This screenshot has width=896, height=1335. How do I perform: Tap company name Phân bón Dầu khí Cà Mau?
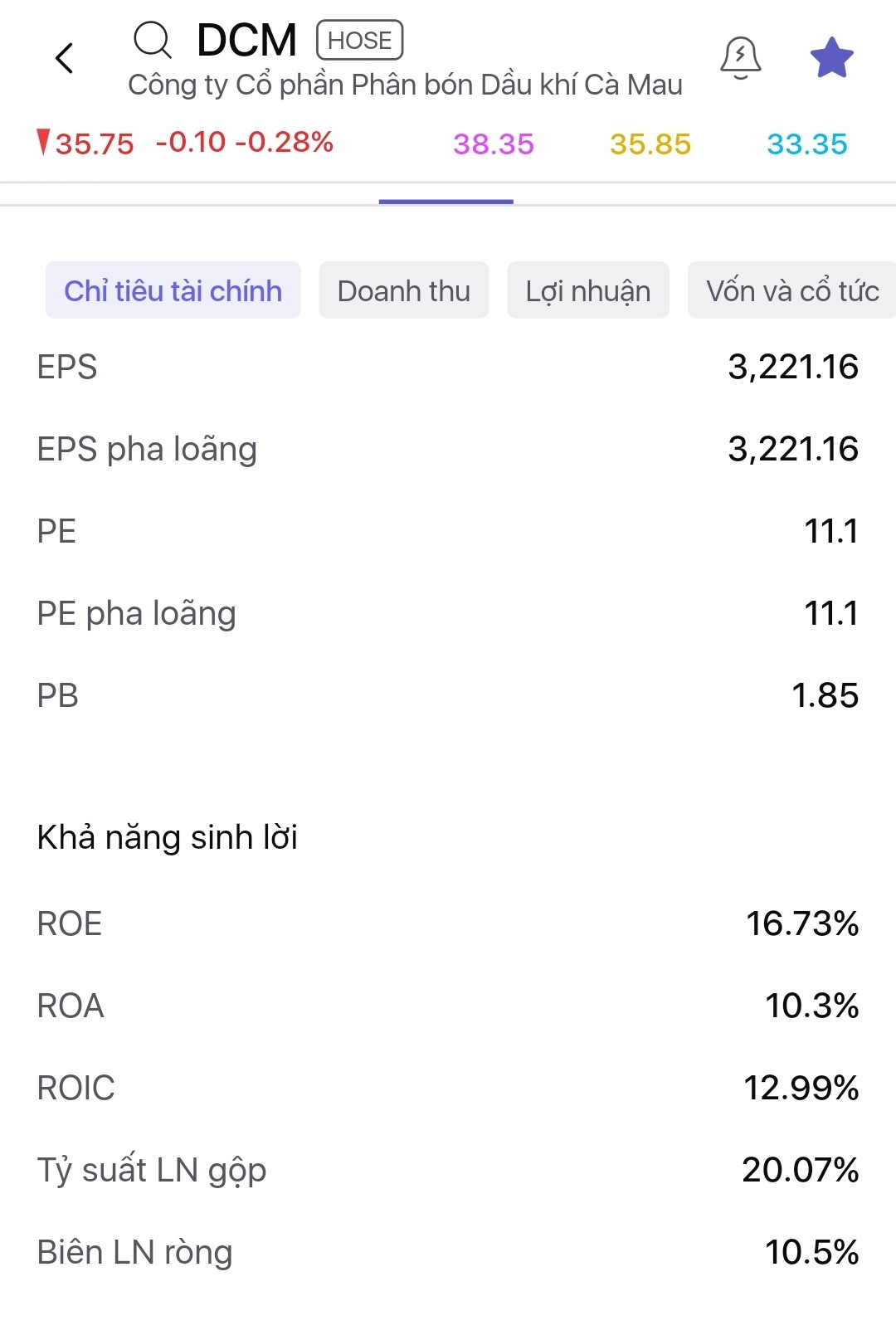click(x=405, y=85)
